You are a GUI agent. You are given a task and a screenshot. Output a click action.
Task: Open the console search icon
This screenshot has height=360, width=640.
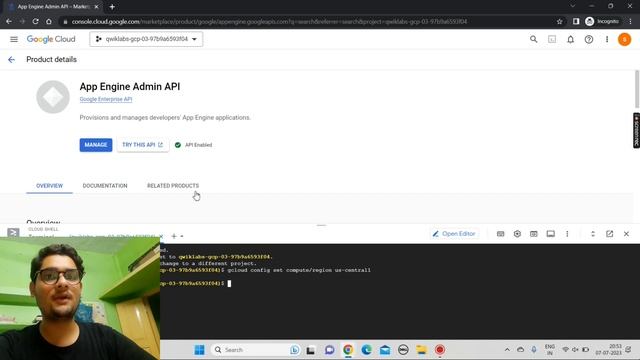coord(533,39)
